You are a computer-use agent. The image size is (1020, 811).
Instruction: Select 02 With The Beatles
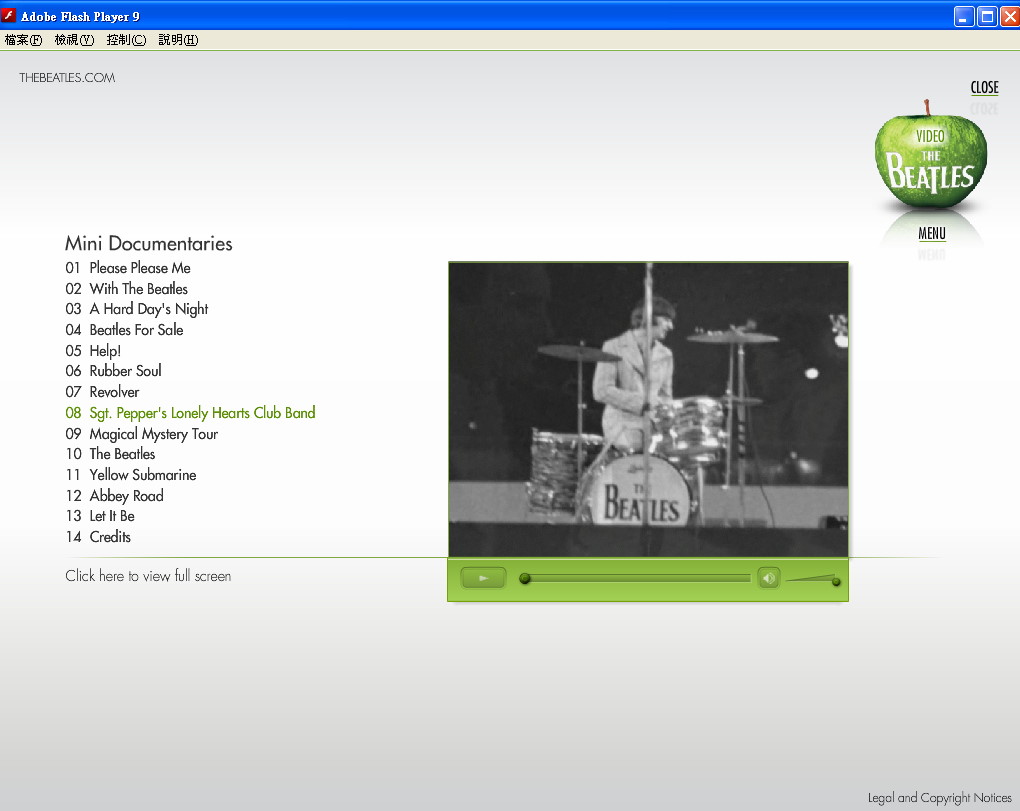pos(126,289)
